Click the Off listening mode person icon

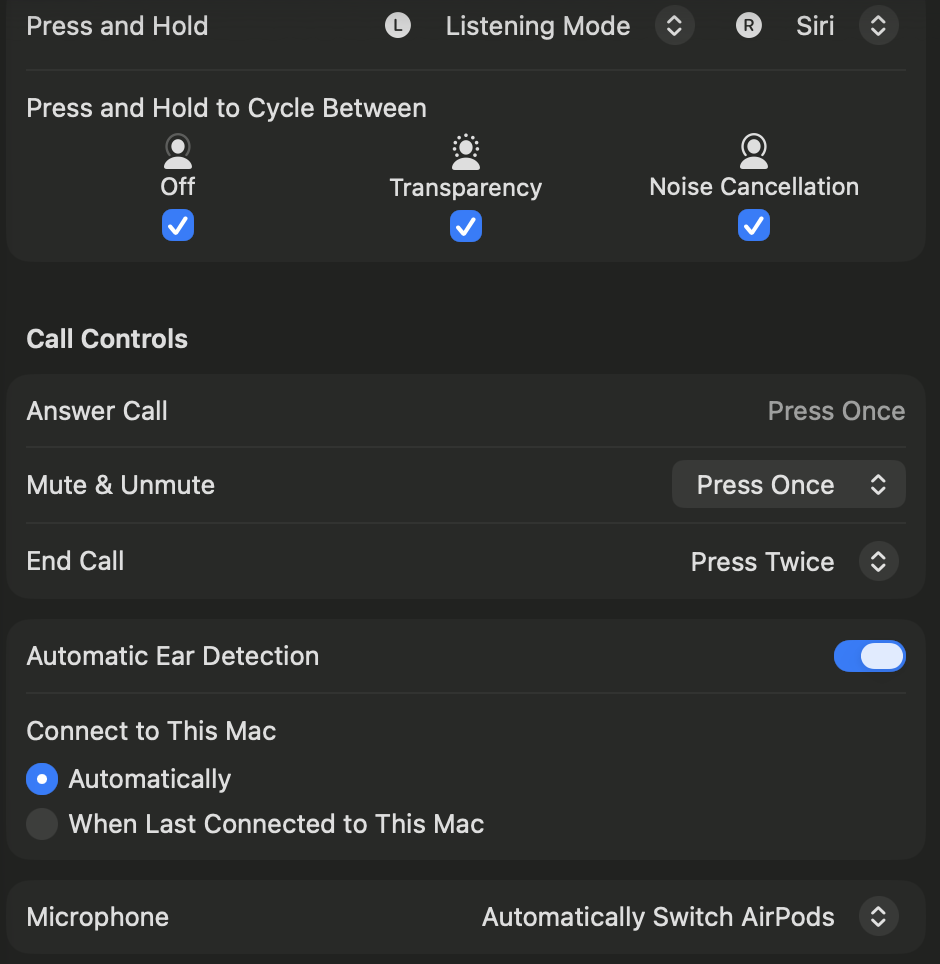[x=178, y=151]
